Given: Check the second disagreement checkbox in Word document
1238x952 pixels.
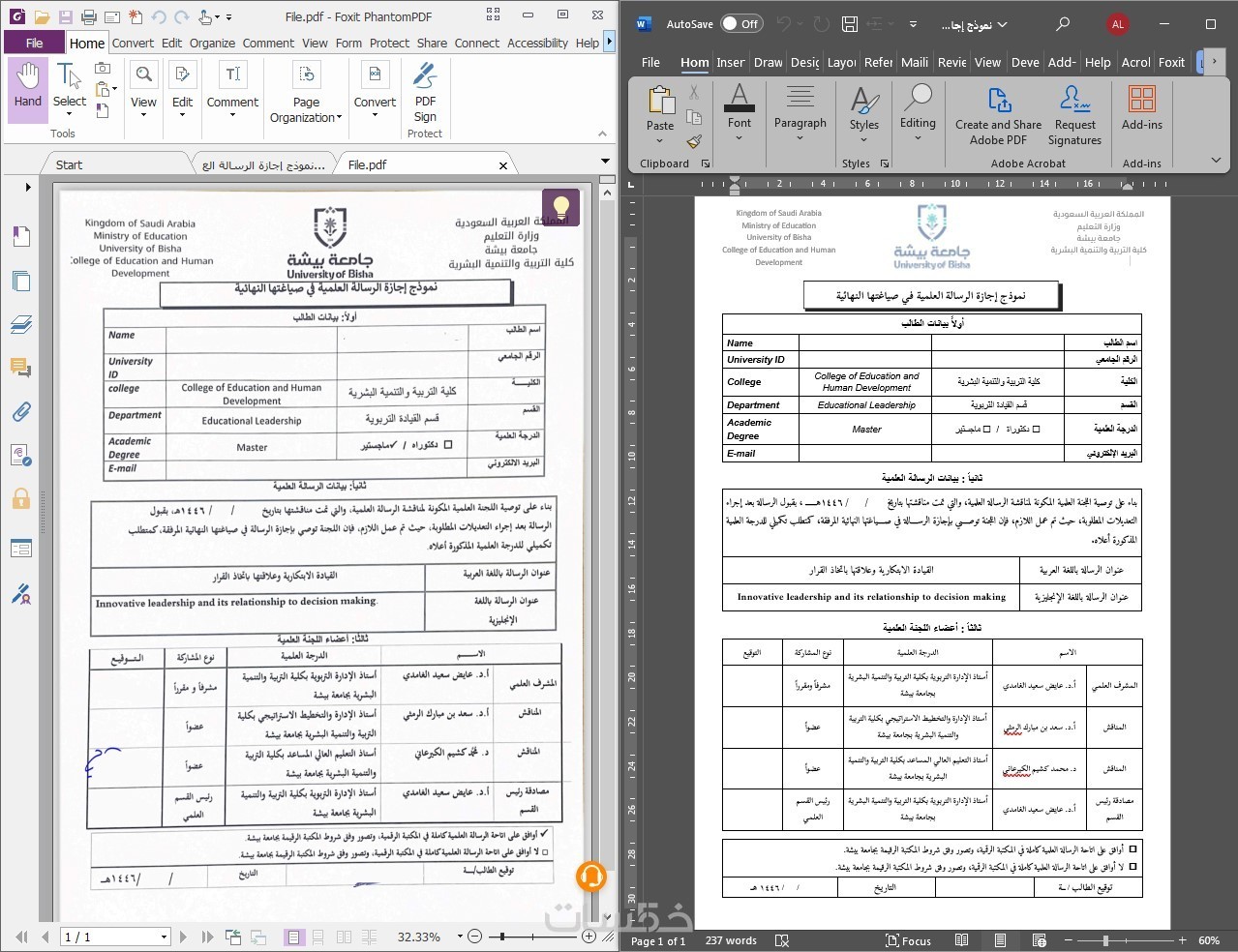Looking at the screenshot, I should pyautogui.click(x=1132, y=867).
